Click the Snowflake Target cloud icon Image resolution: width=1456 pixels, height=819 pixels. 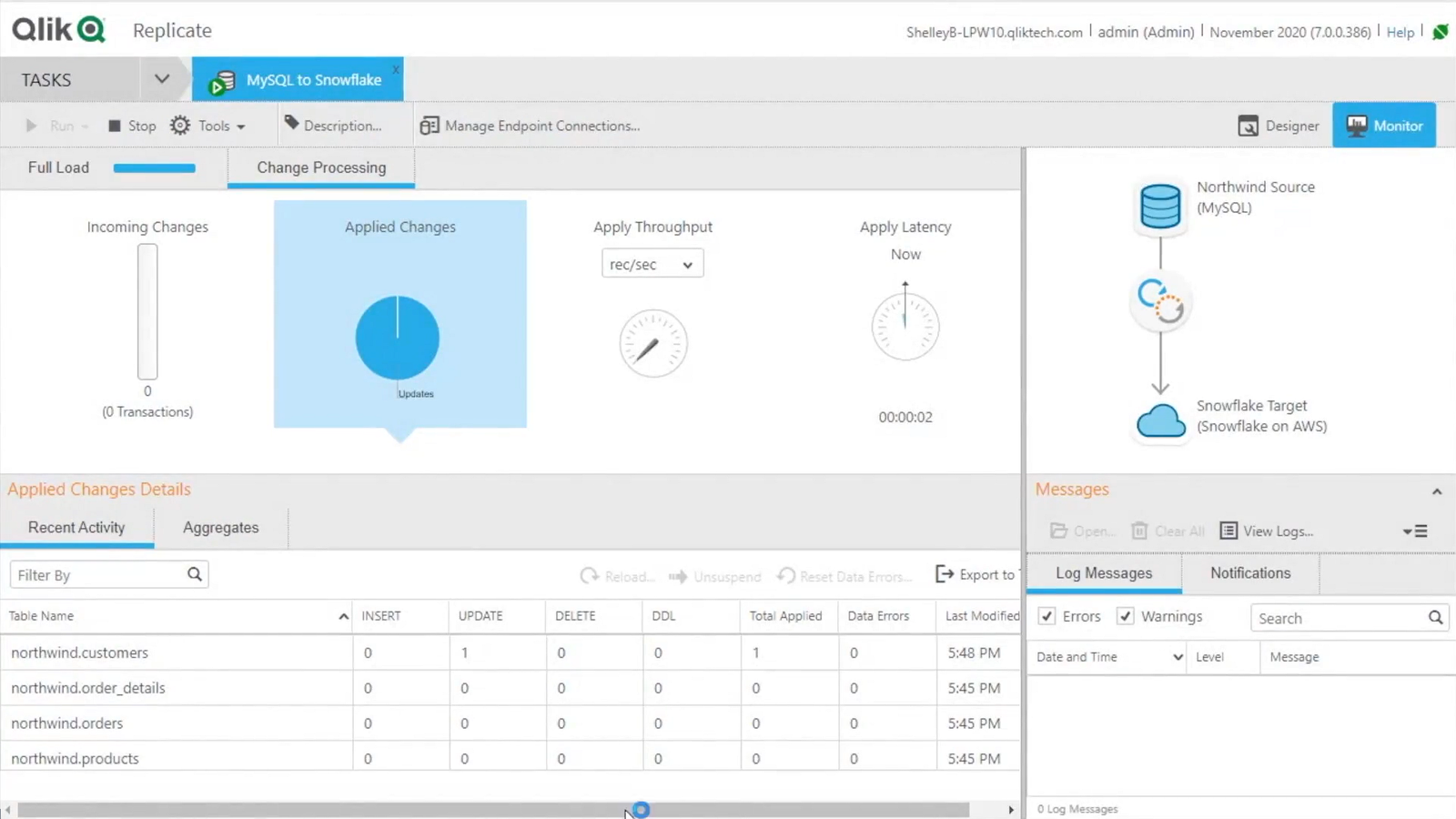click(1160, 421)
